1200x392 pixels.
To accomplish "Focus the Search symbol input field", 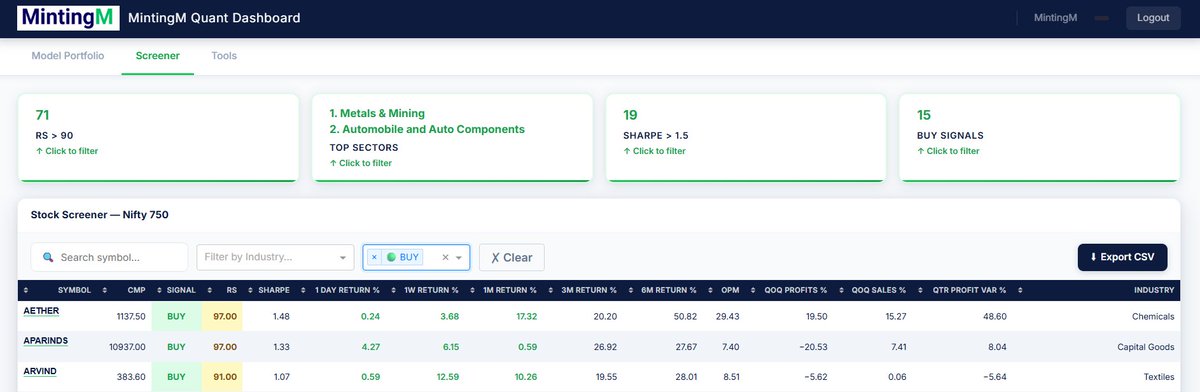I will pos(109,257).
